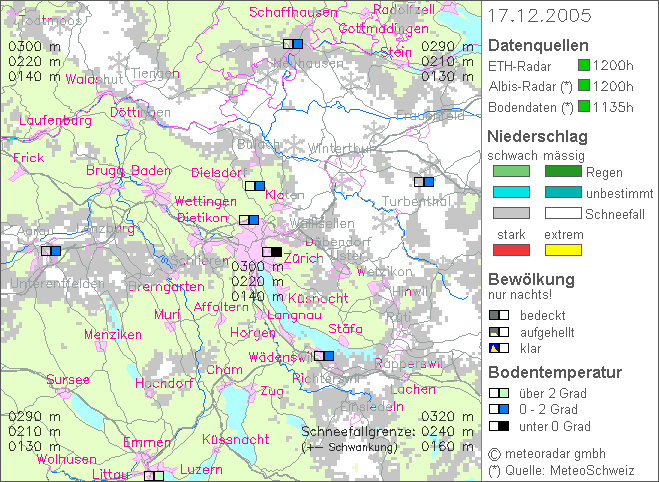Click the cyan 'schwach' unbestimmt swatch
Viewport: 659px width, 482px height.
pos(509,192)
